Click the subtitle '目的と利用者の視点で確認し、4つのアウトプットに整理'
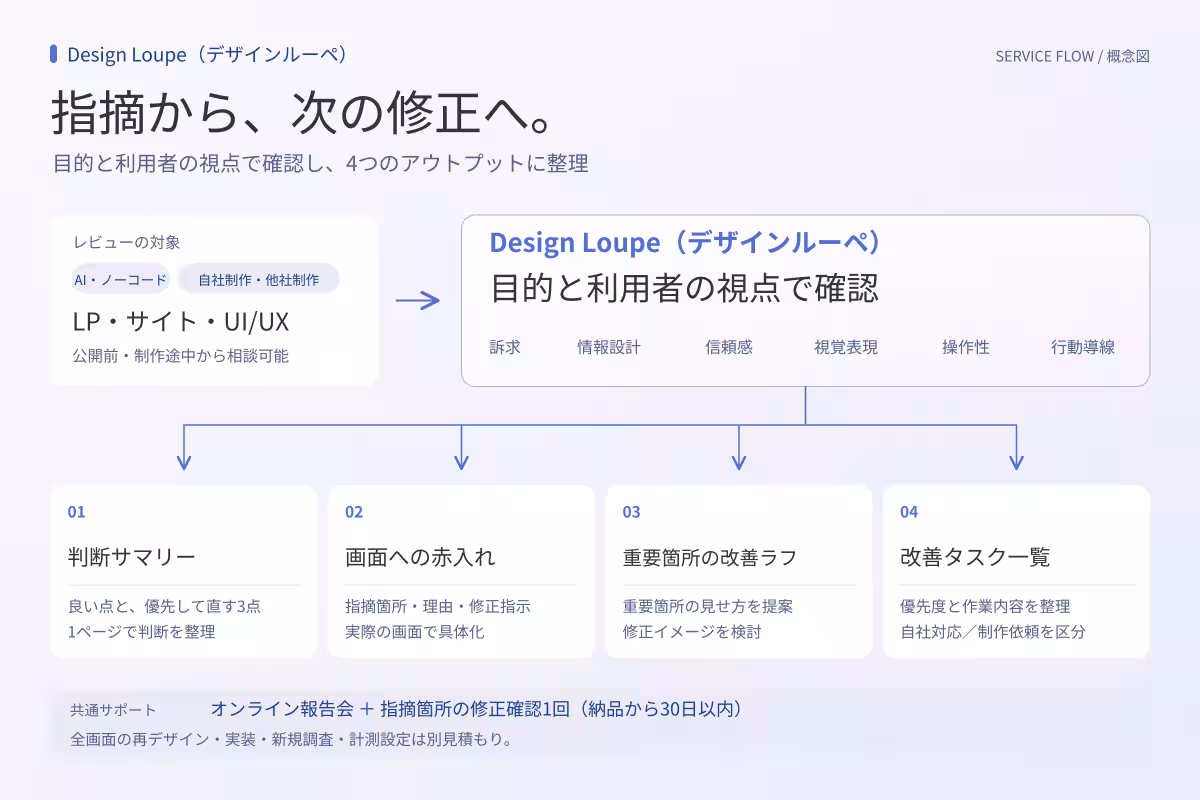Screen dimensions: 1200x800 pyautogui.click(x=321, y=163)
